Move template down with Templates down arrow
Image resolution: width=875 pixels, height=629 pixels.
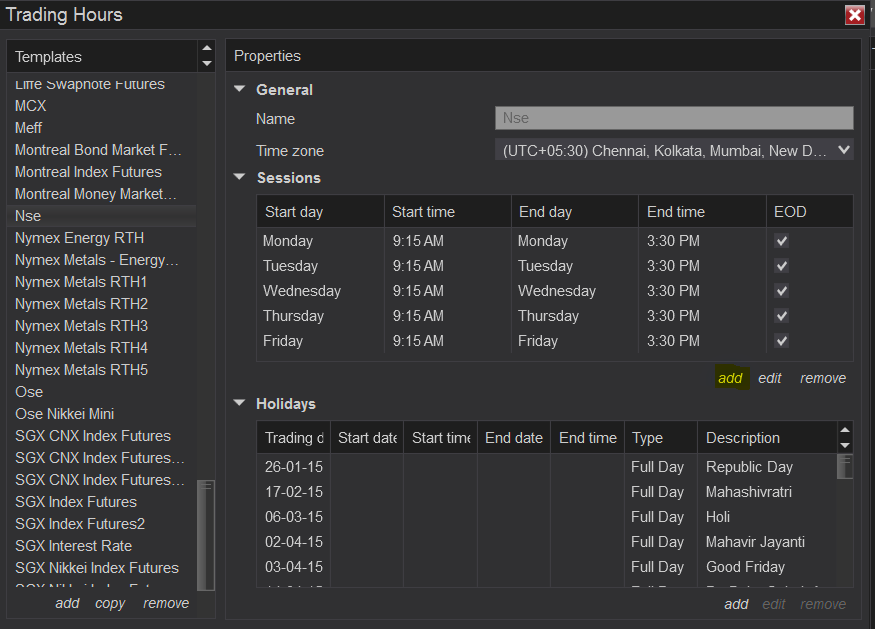click(207, 64)
